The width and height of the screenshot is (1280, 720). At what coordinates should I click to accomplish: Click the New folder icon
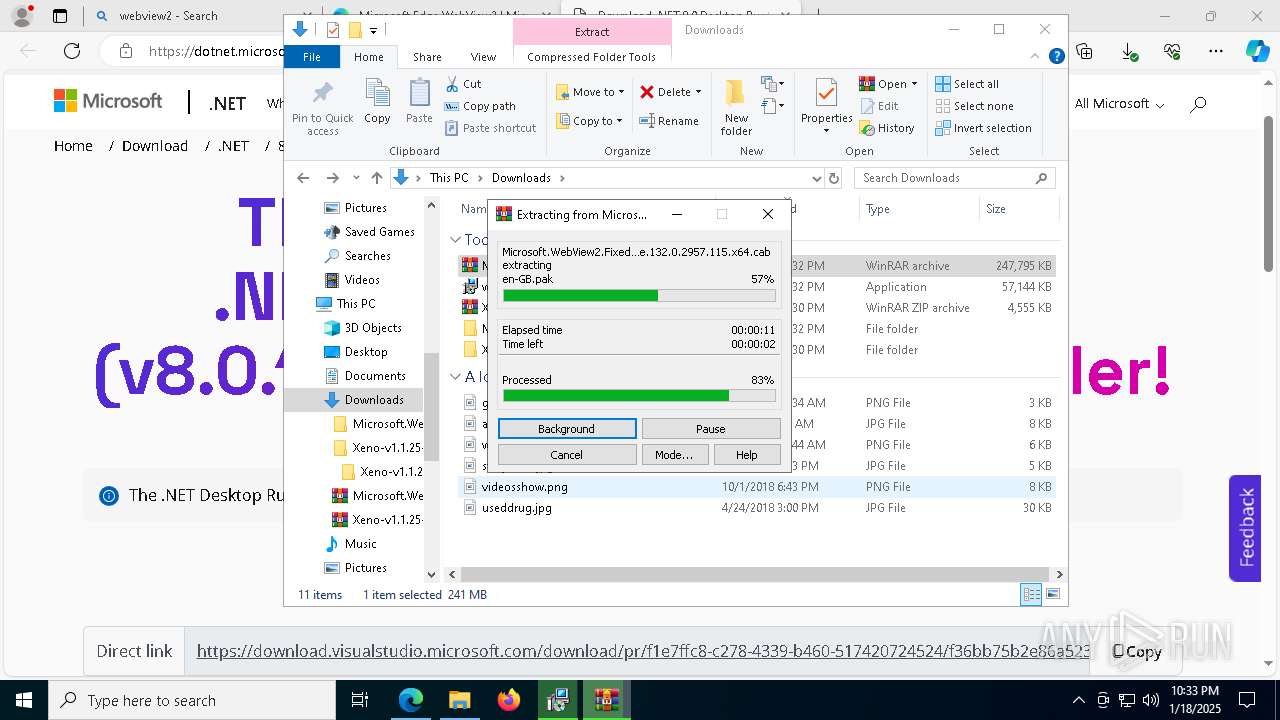[x=736, y=108]
